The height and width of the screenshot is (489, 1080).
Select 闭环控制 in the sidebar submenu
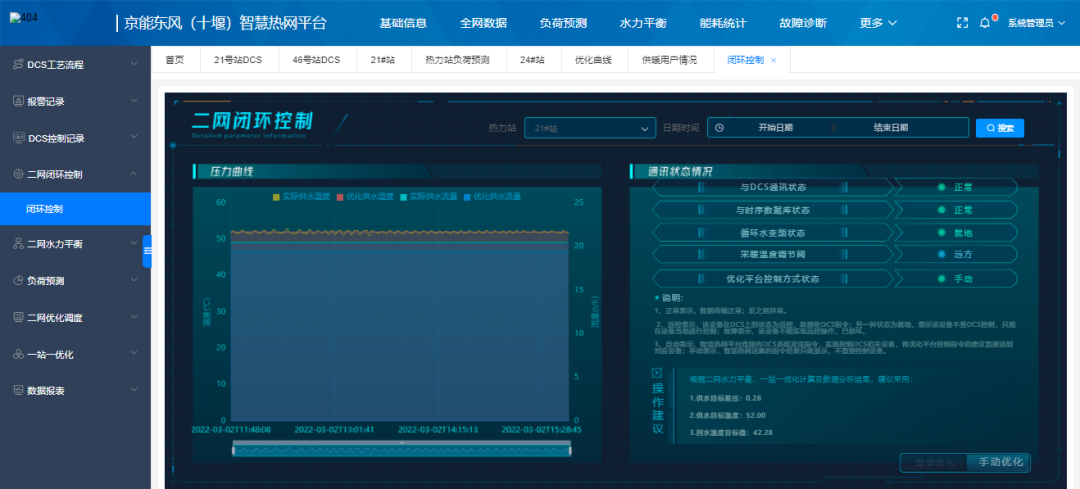click(45, 209)
